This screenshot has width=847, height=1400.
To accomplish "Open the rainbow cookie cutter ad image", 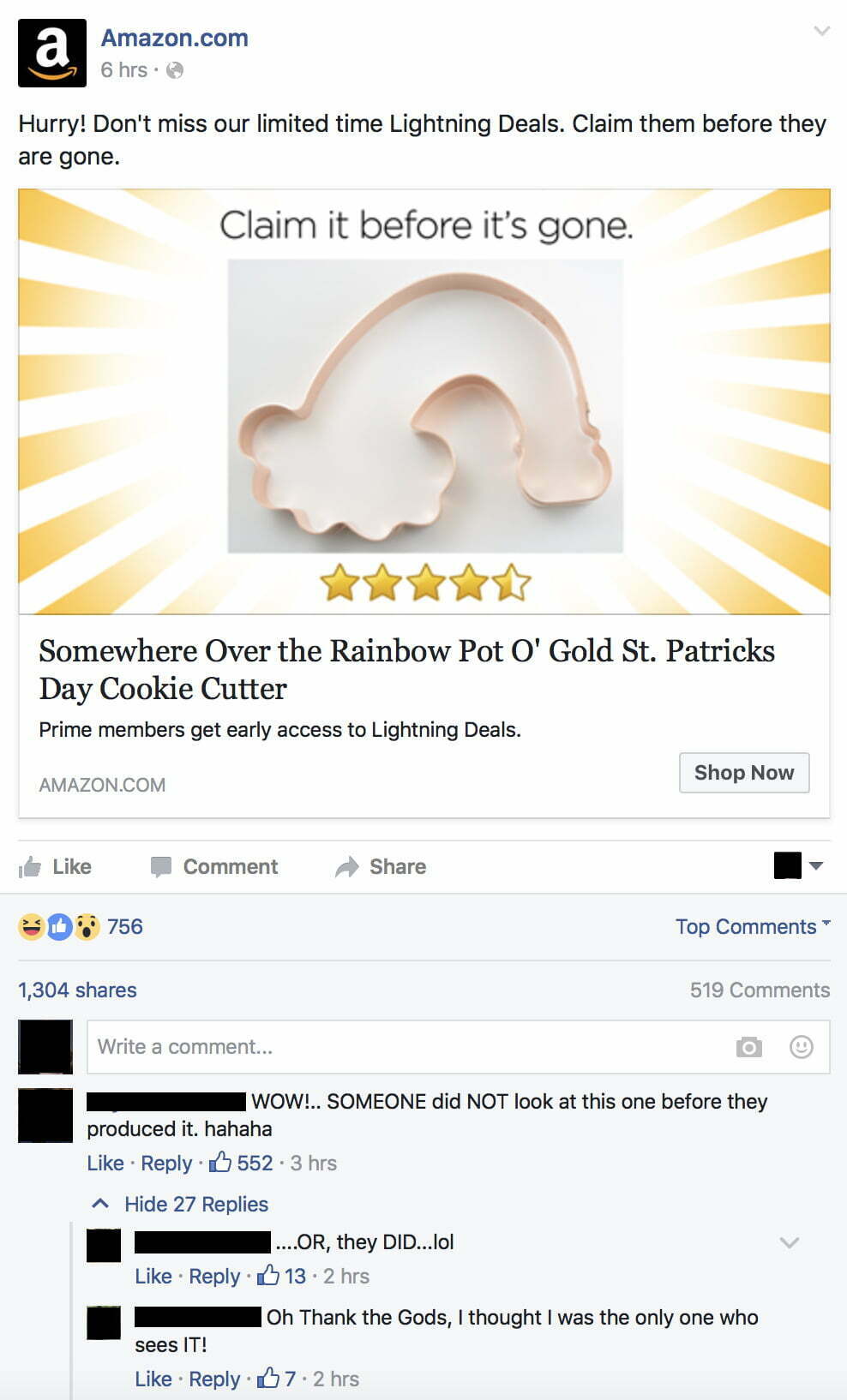I will tap(424, 401).
